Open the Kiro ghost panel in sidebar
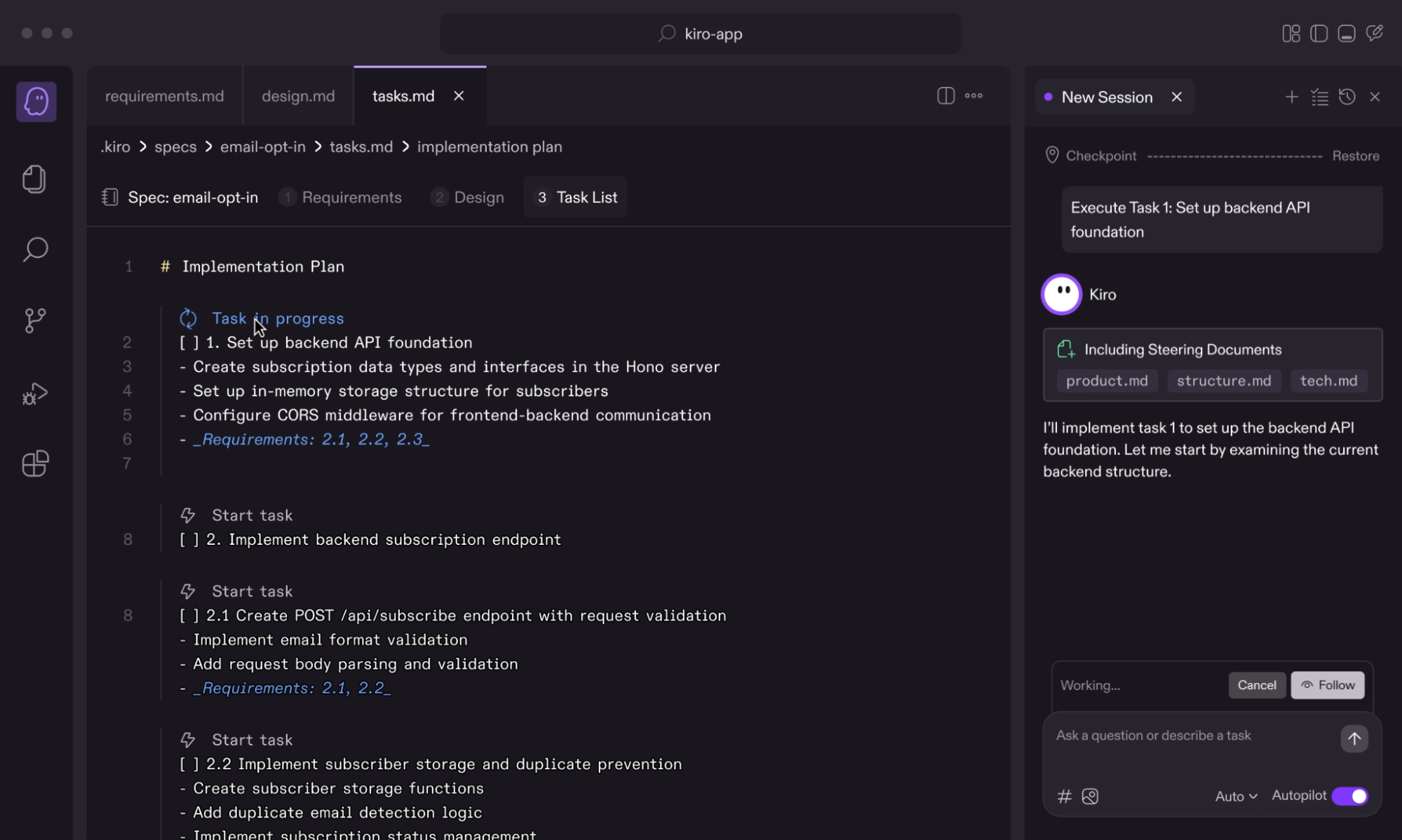 tap(36, 102)
